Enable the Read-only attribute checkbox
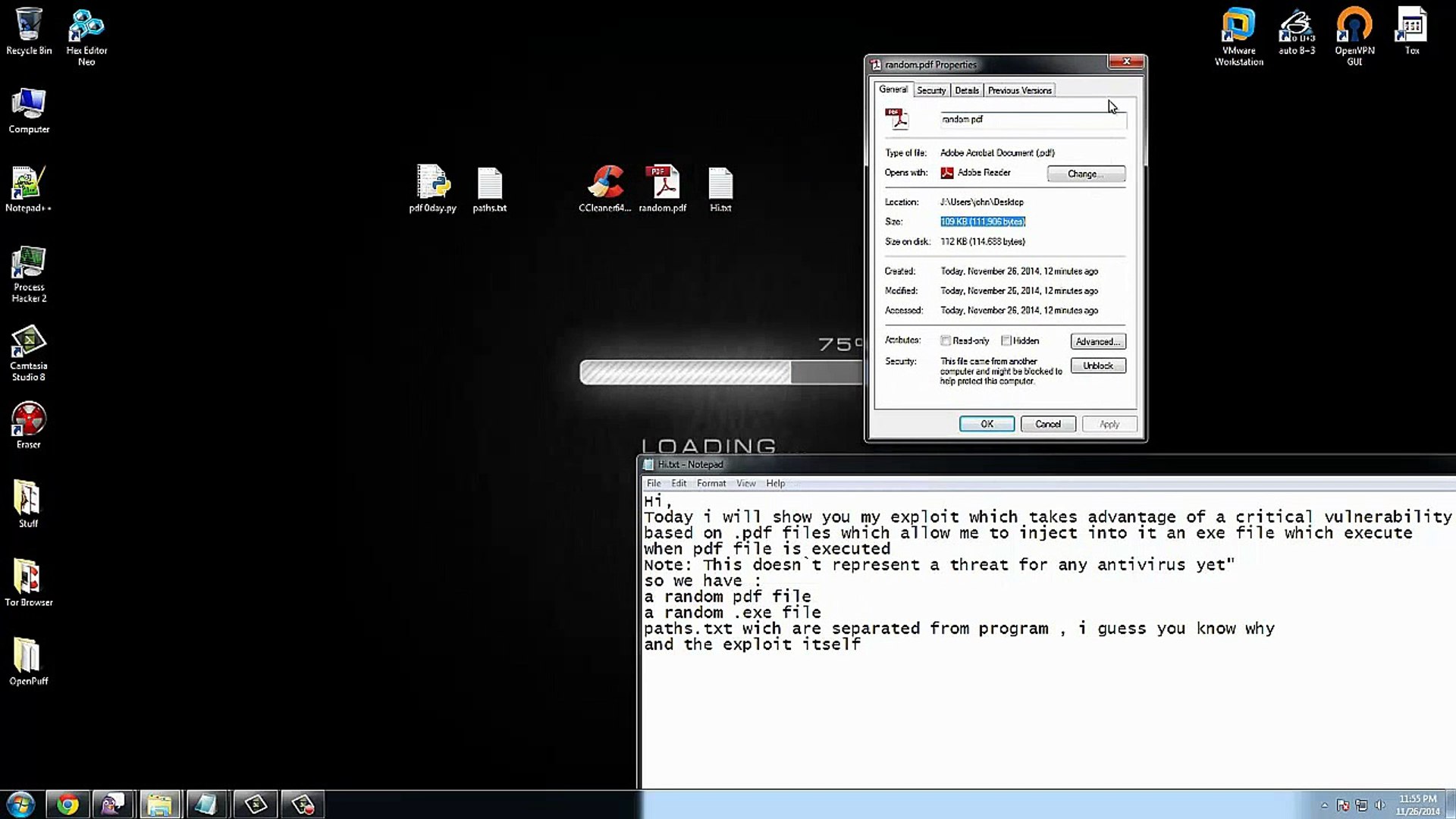The image size is (1456, 819). tap(946, 340)
